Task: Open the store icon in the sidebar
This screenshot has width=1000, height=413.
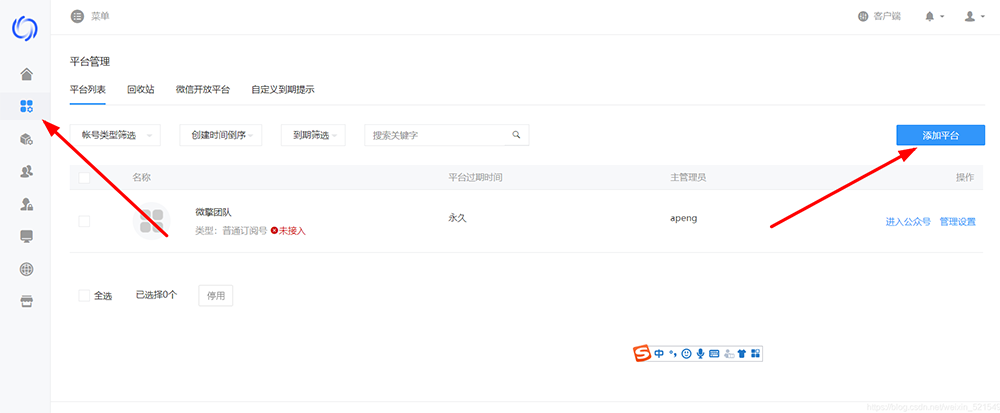Action: pyautogui.click(x=26, y=302)
